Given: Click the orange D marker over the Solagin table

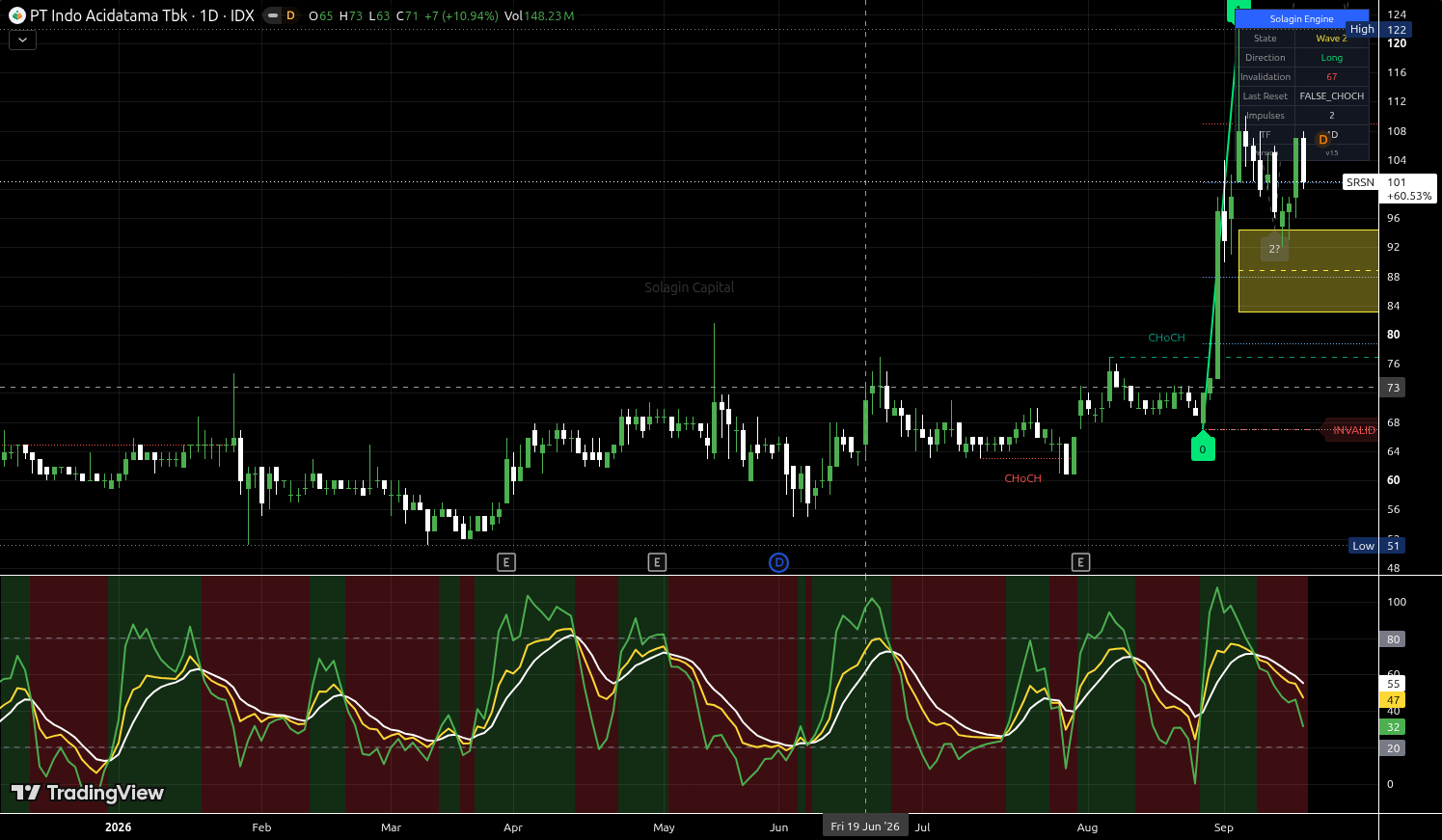Looking at the screenshot, I should point(1322,140).
